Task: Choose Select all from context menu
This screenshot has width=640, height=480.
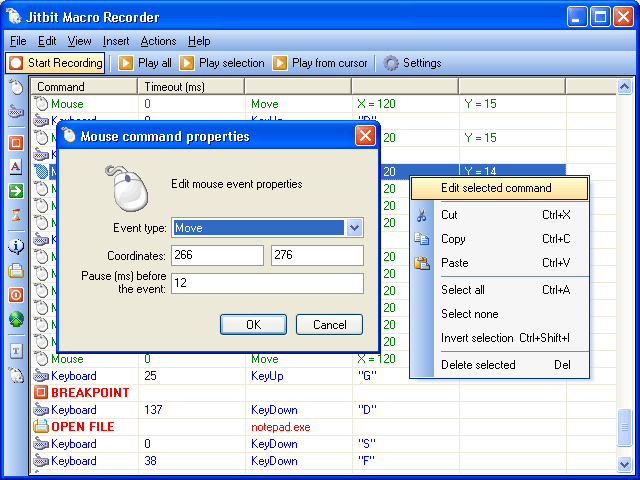Action: point(500,290)
